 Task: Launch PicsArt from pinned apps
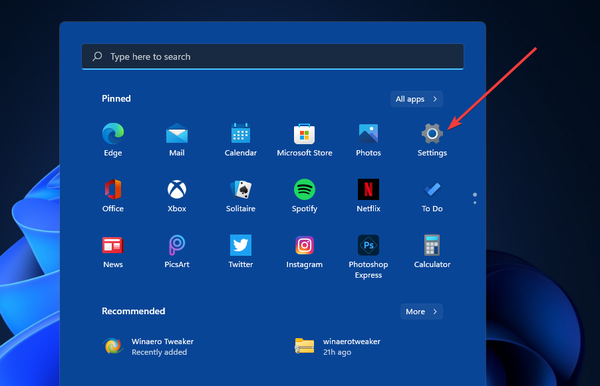(177, 251)
